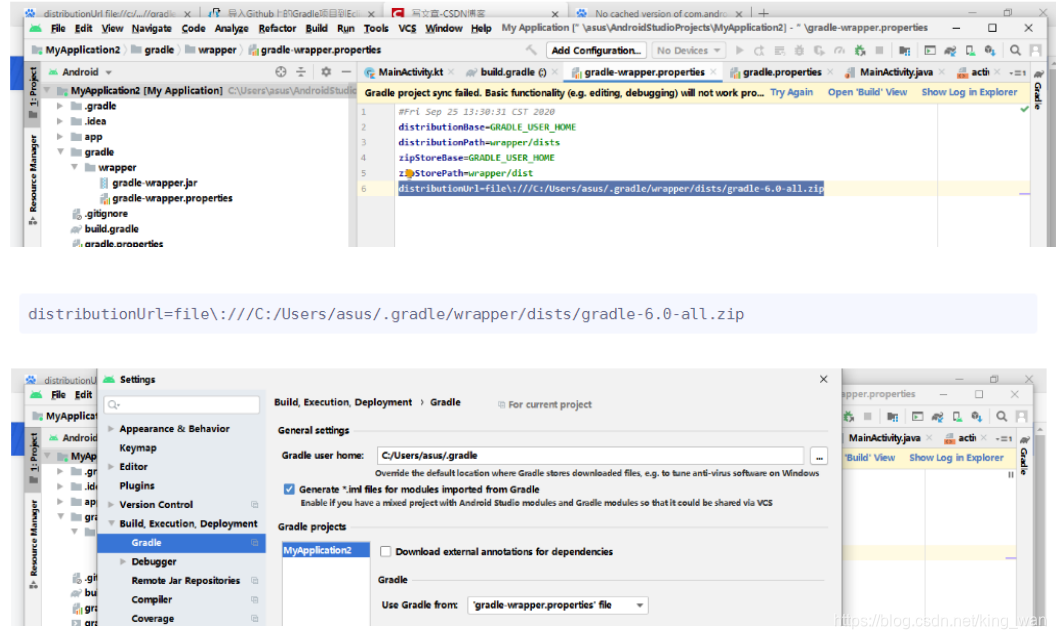This screenshot has width=1056, height=639.
Task: Toggle Gradle tool window stripe, upper IDE
Action: click(1038, 90)
